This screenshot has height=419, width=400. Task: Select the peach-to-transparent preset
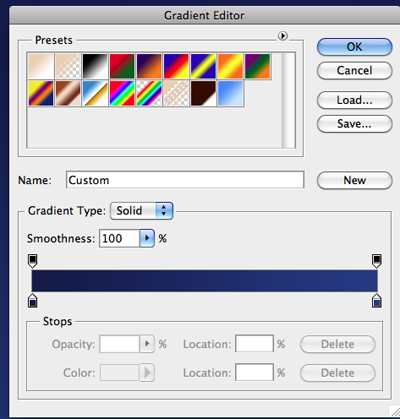click(68, 66)
